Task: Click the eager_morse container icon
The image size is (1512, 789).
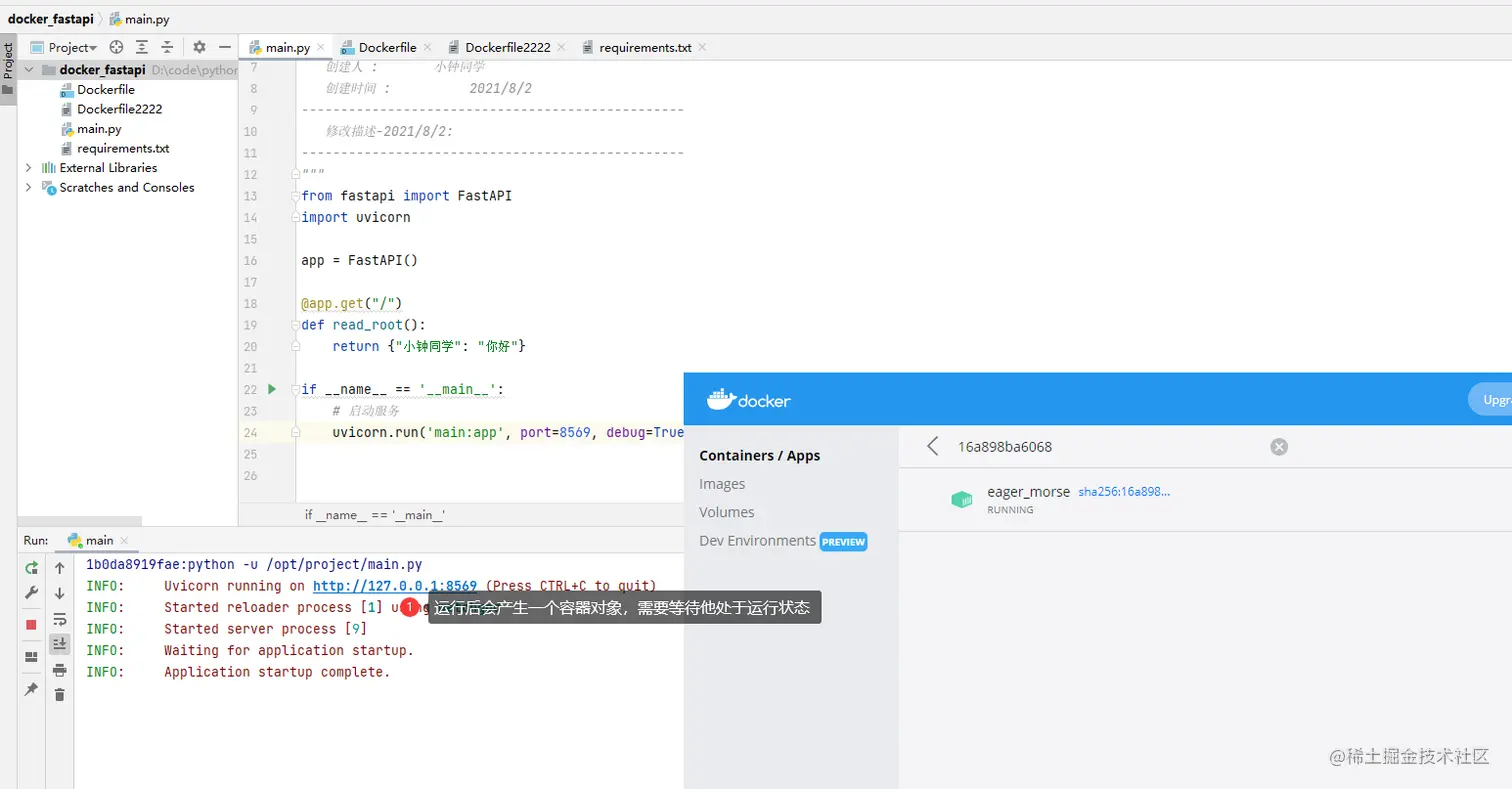Action: pyautogui.click(x=961, y=499)
